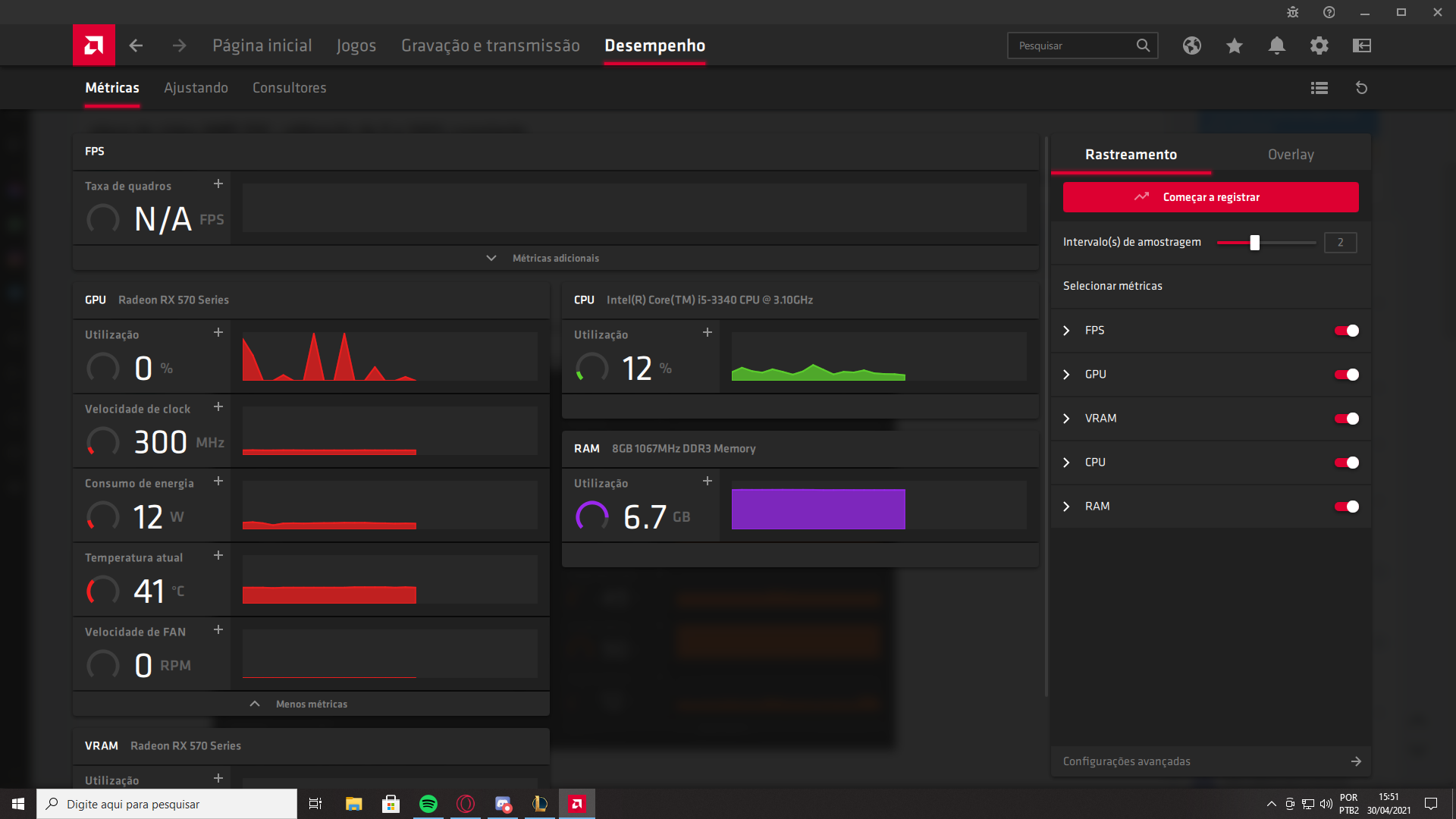Click plus on Temperatura atual tile
1456x819 pixels.
(x=218, y=556)
